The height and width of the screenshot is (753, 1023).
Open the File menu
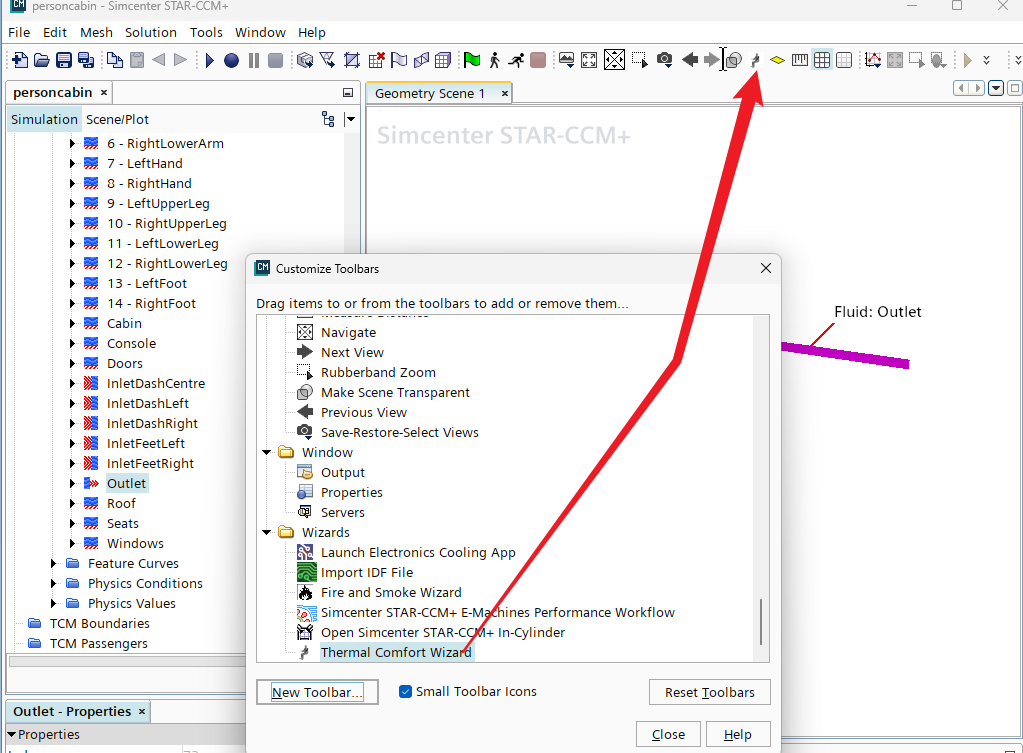19,32
